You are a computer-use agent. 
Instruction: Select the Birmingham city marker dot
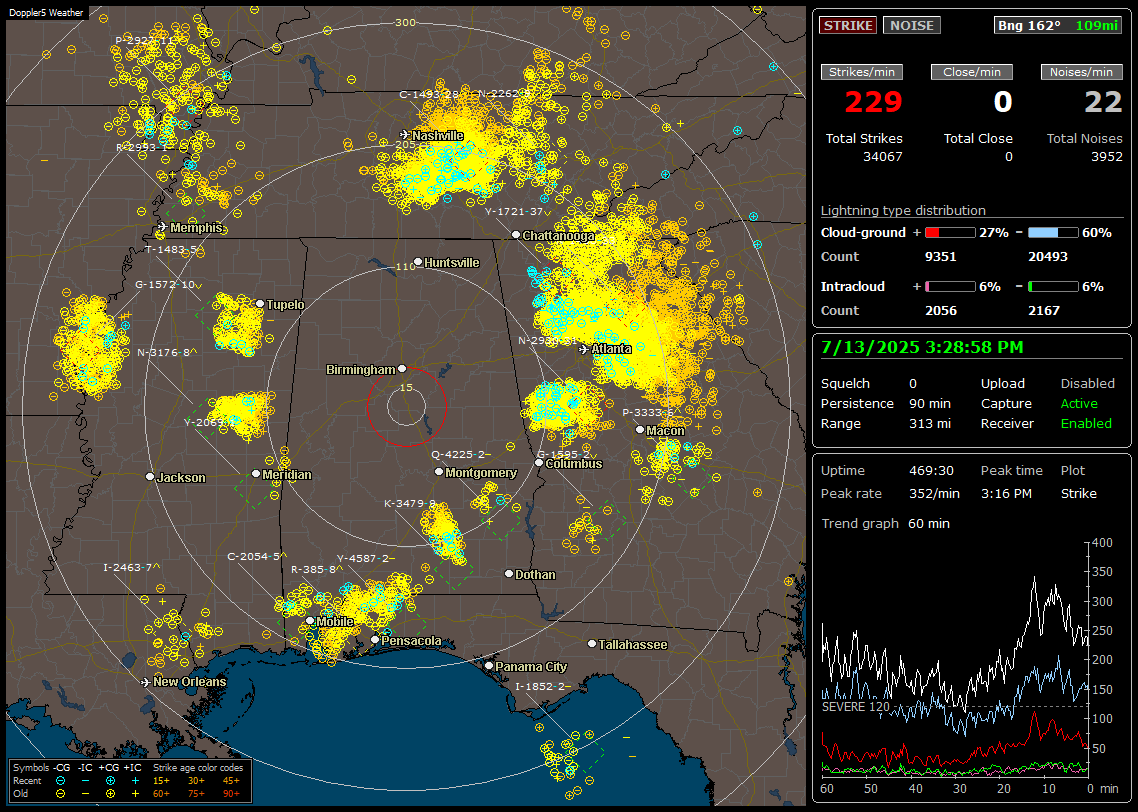[x=402, y=369]
